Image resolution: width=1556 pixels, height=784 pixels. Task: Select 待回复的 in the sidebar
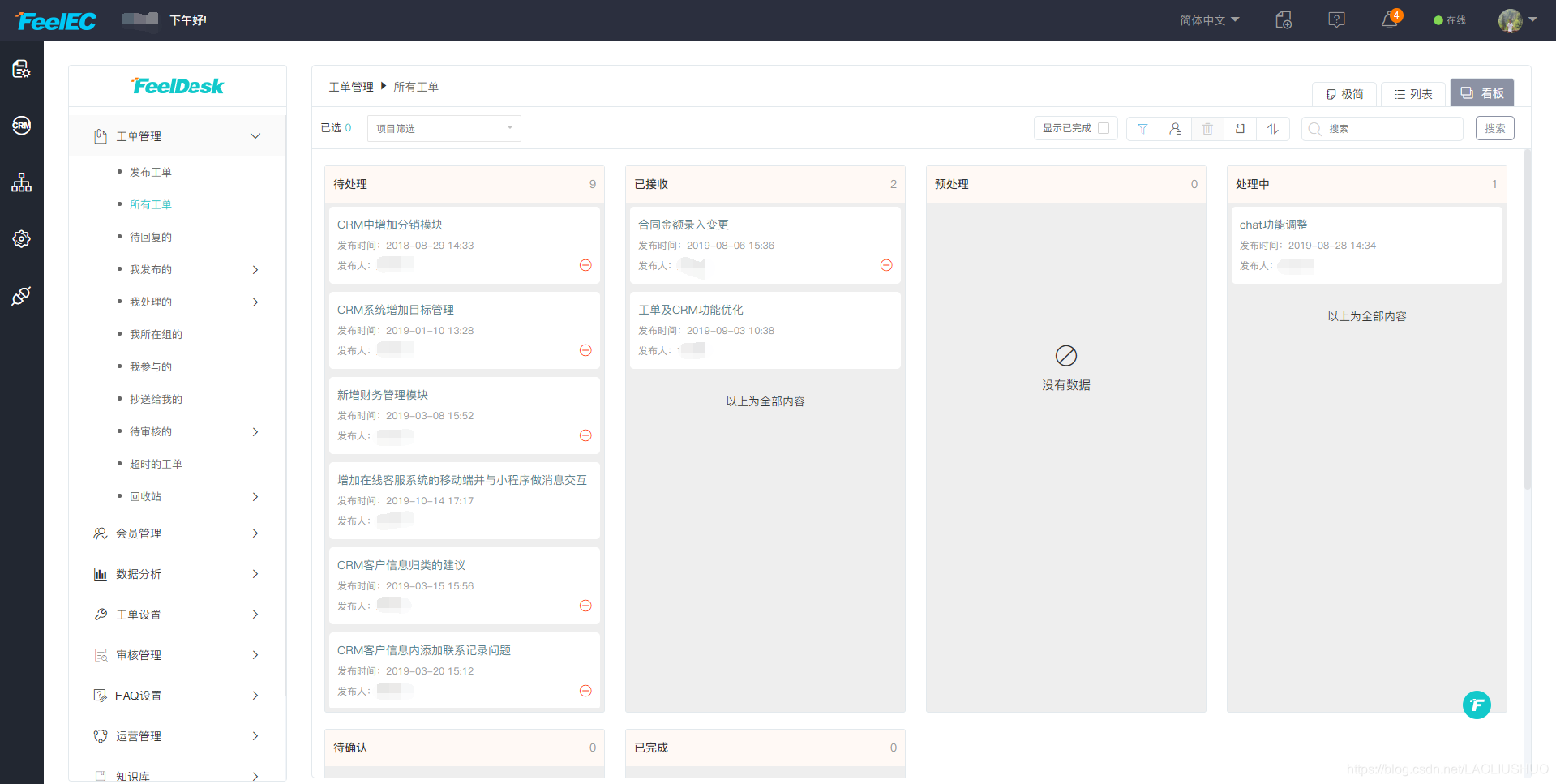coord(151,237)
